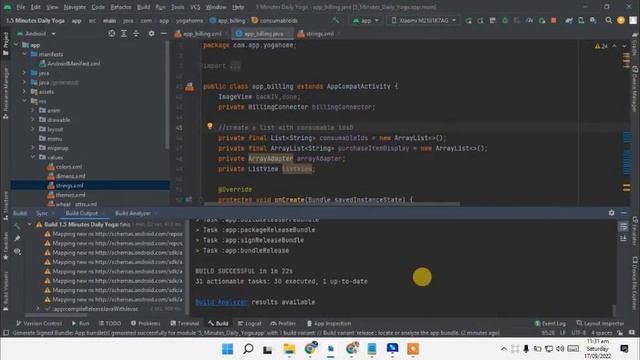Image resolution: width=640 pixels, height=360 pixels.
Task: Toggle Terminal tool window
Action: click(x=184, y=323)
